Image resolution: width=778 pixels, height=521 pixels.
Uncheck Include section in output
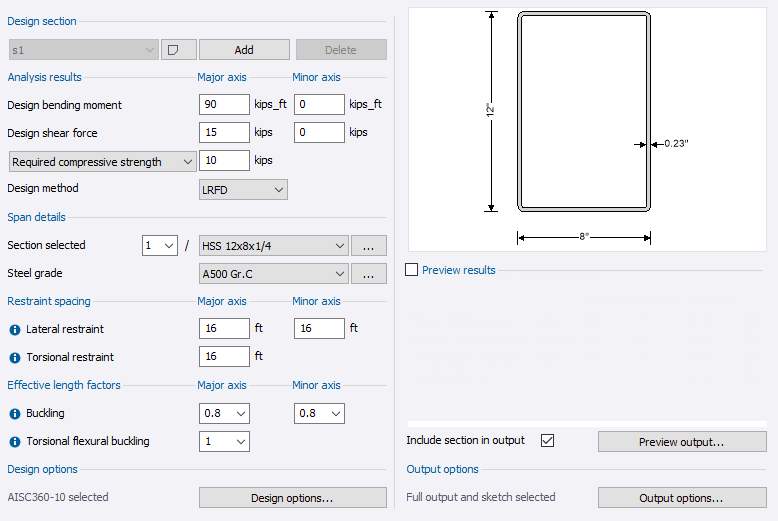click(x=547, y=441)
